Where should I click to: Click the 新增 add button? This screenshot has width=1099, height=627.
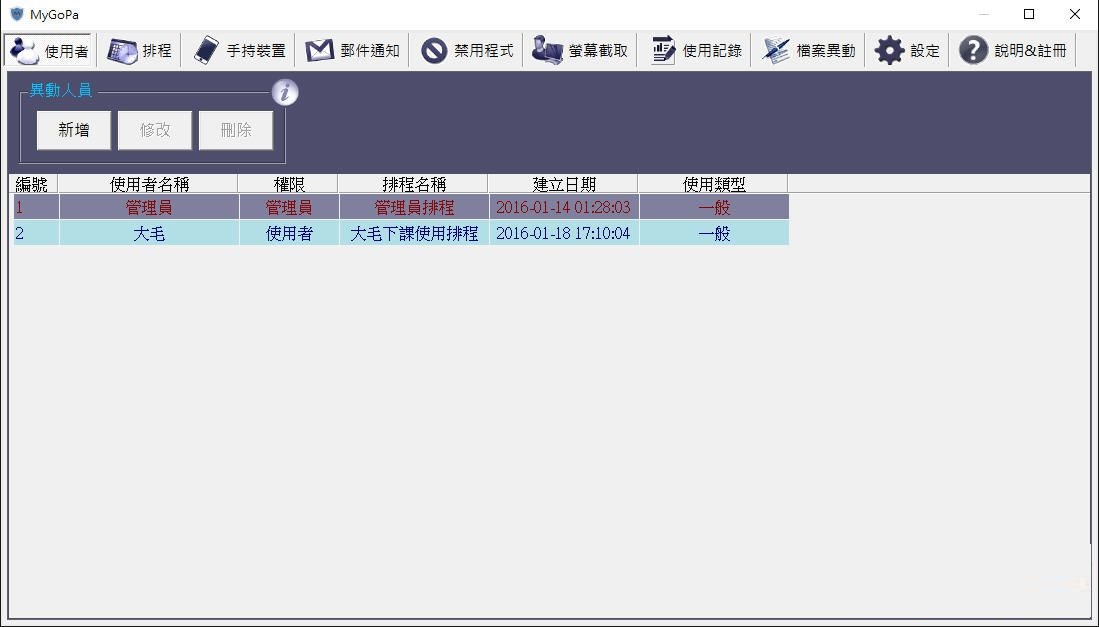pyautogui.click(x=74, y=130)
